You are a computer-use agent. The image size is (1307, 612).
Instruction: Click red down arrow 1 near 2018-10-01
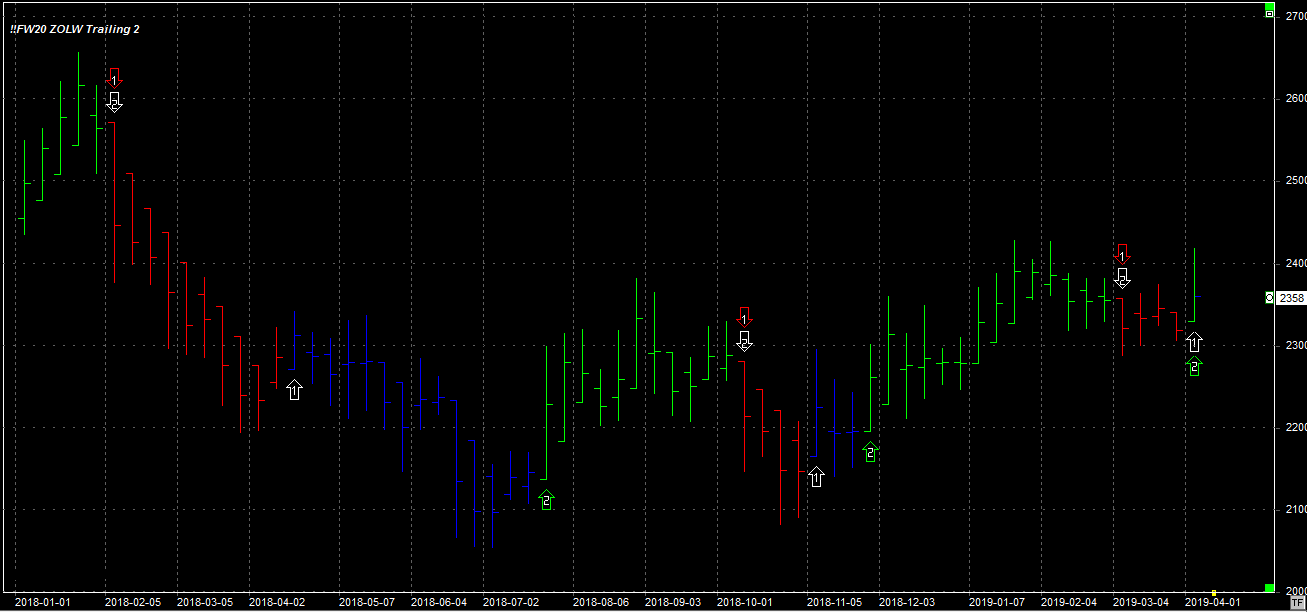tap(744, 316)
